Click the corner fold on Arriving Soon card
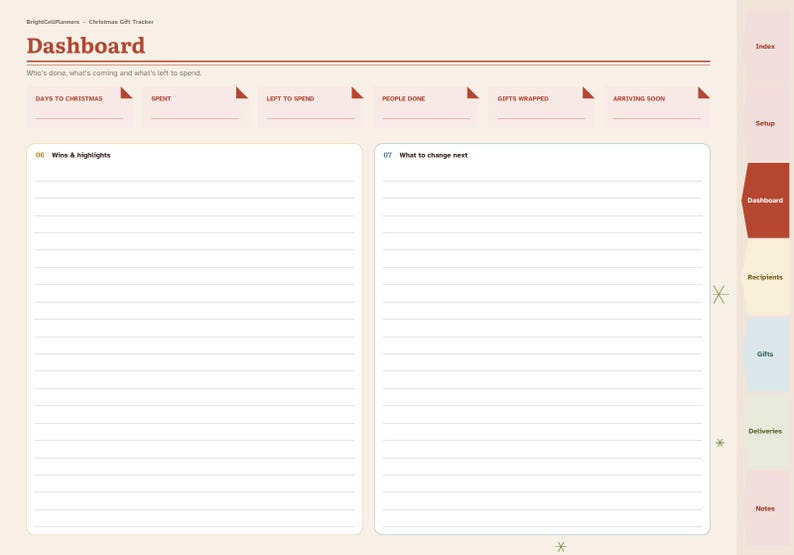The image size is (794, 555). (x=702, y=94)
